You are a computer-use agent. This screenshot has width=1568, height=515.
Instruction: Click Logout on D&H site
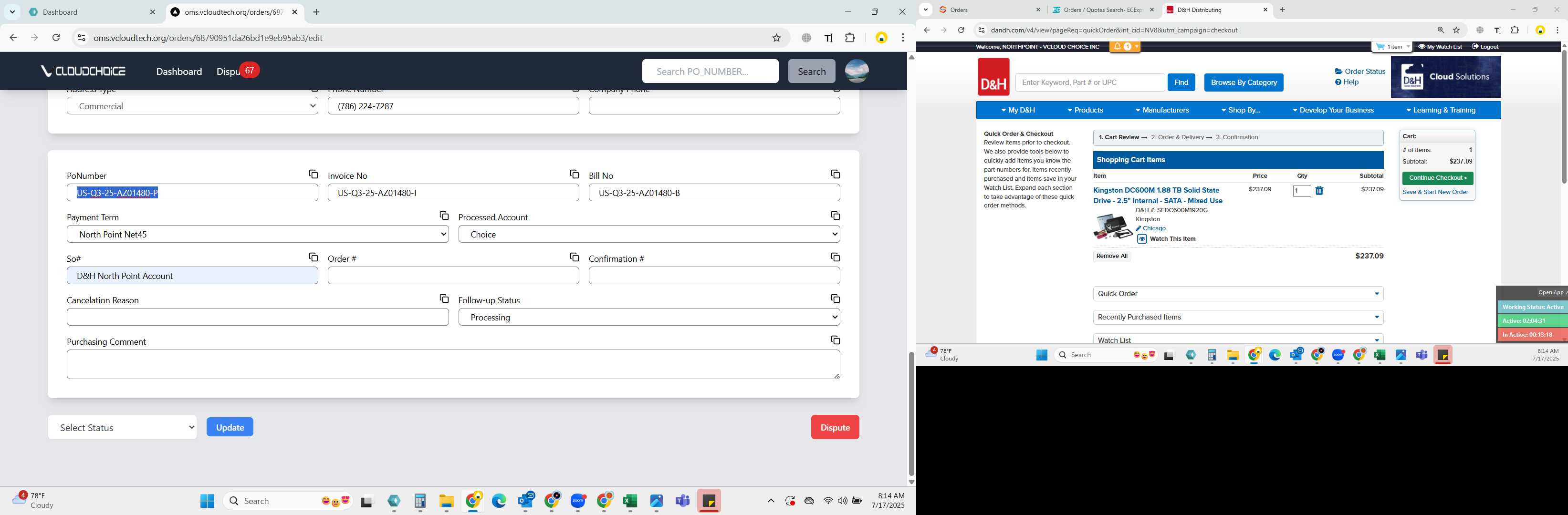[x=1485, y=47]
